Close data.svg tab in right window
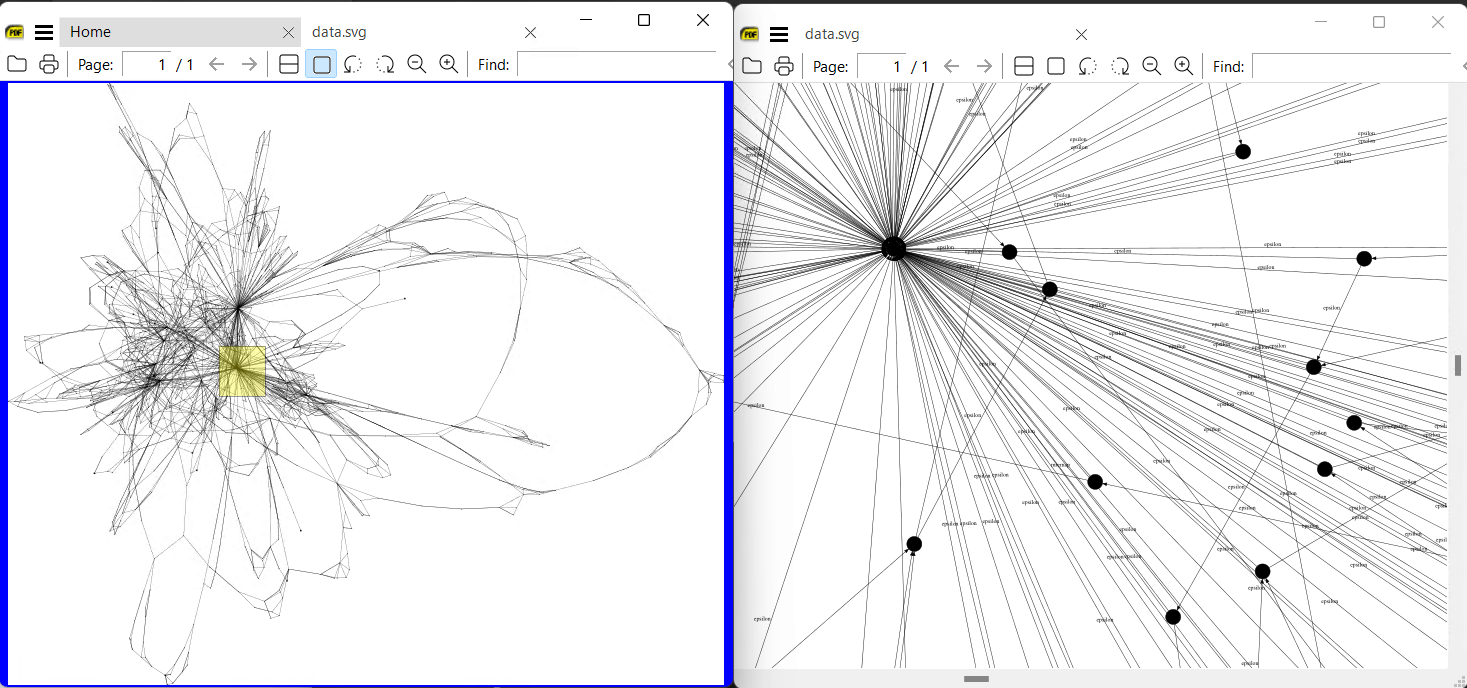This screenshot has height=688, width=1467. tap(1081, 34)
